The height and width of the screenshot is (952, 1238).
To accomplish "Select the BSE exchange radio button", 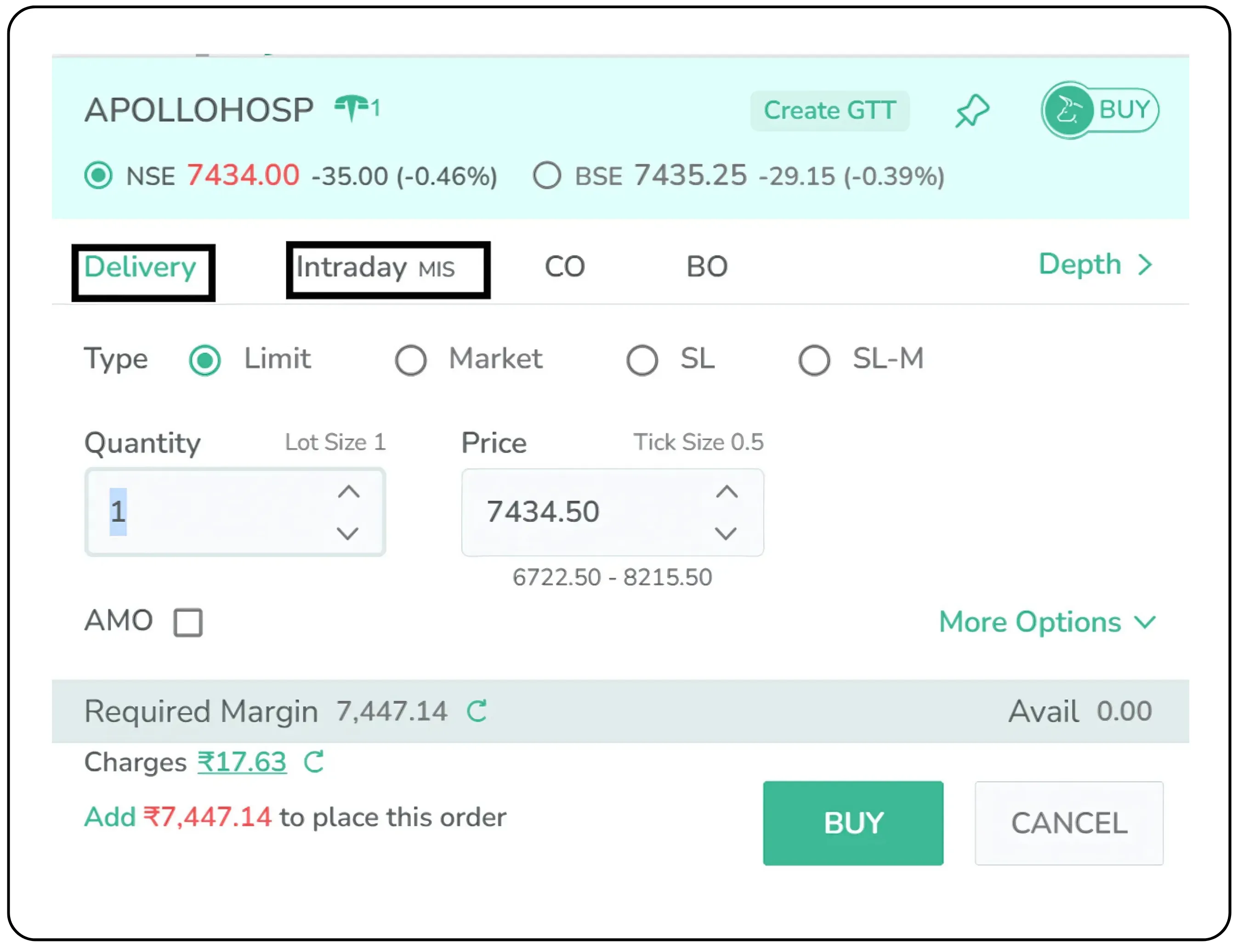I will click(x=547, y=175).
